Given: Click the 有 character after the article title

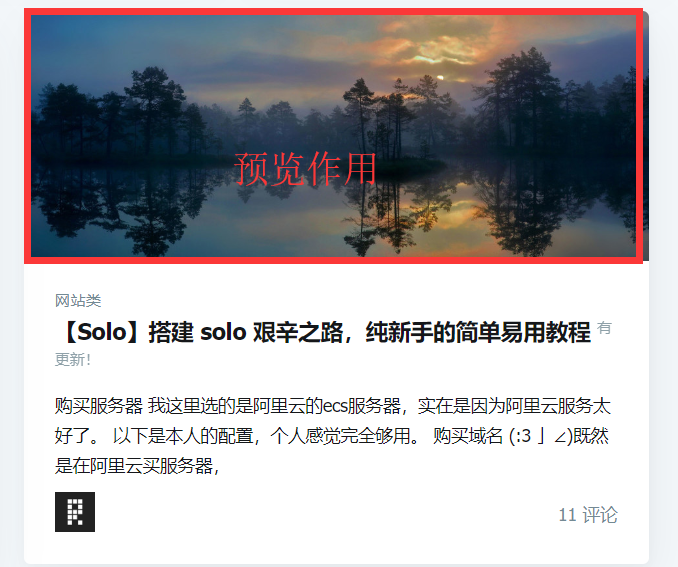Looking at the screenshot, I should [x=604, y=328].
